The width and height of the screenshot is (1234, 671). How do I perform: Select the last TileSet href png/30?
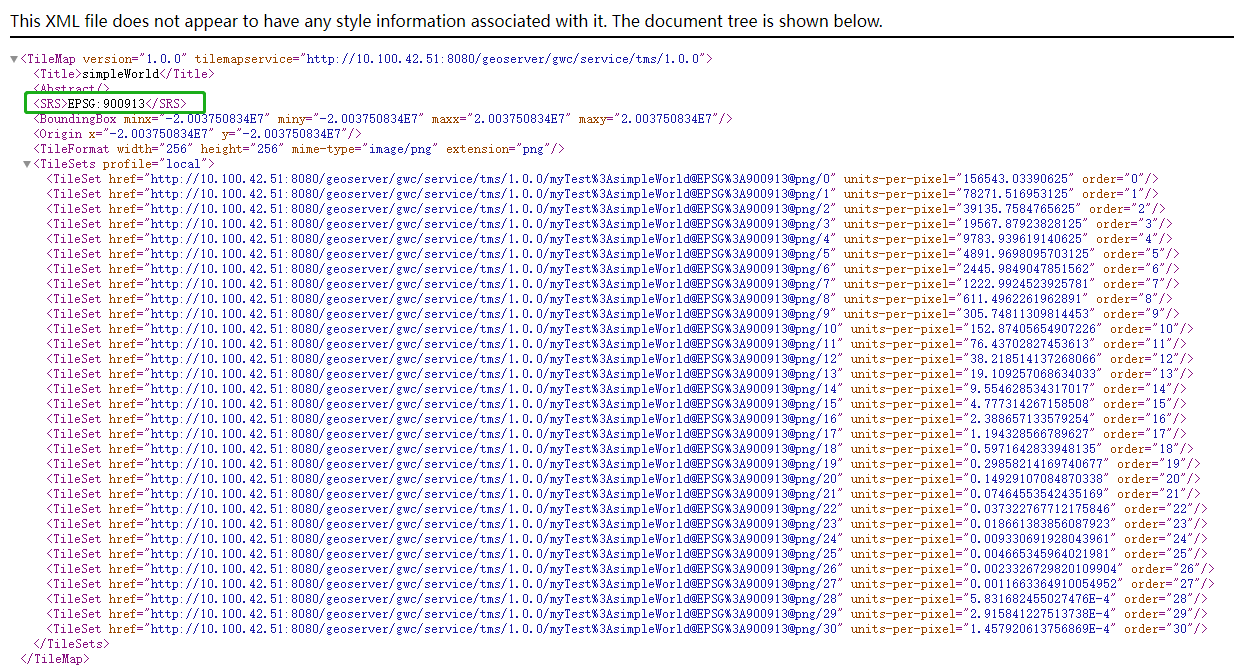(492, 629)
